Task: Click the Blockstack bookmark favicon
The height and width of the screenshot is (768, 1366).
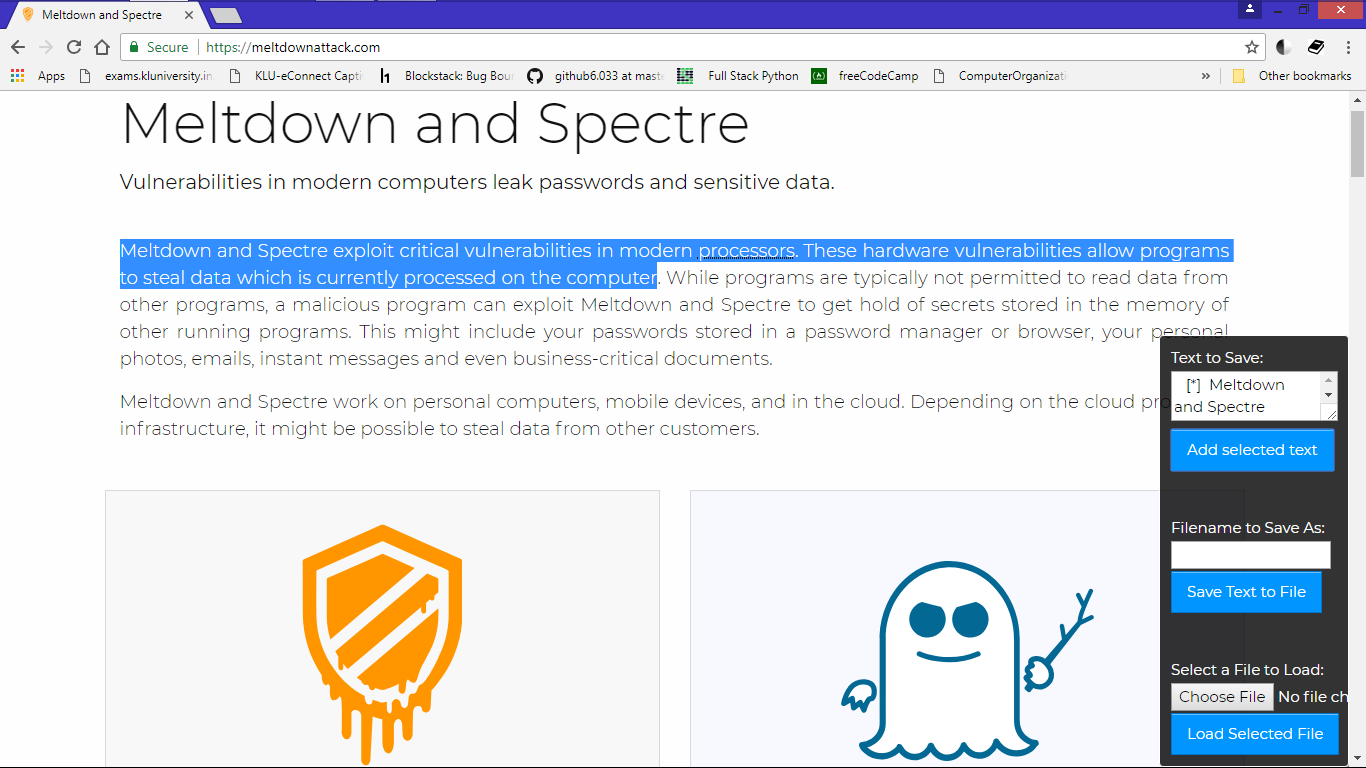Action: pyautogui.click(x=385, y=75)
